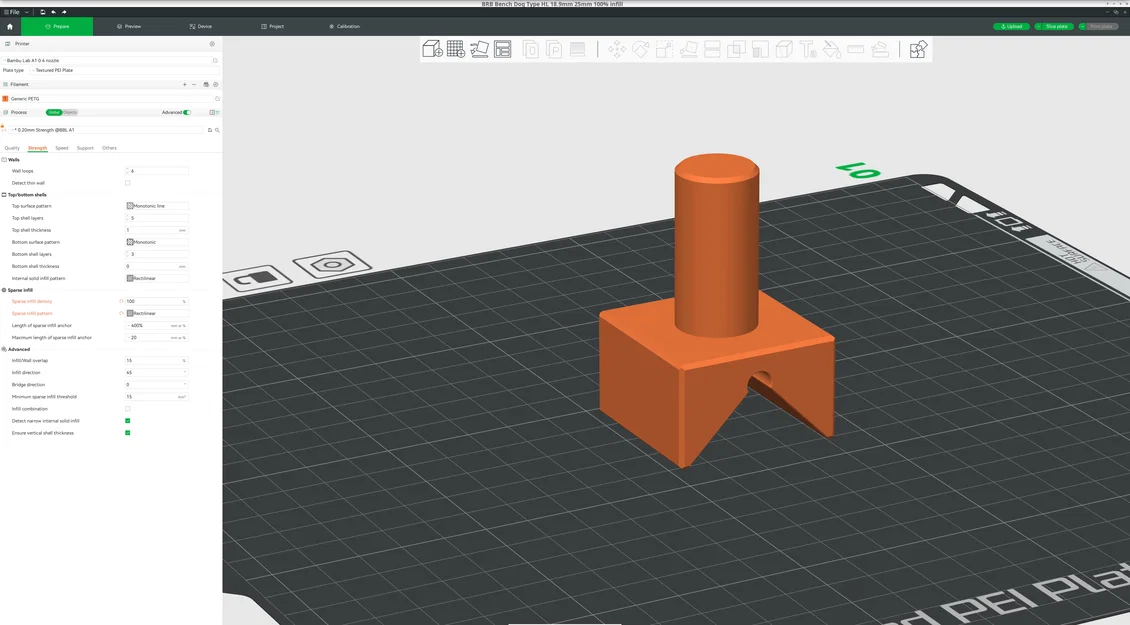
Task: Edit the Infill direction value field
Action: click(157, 373)
